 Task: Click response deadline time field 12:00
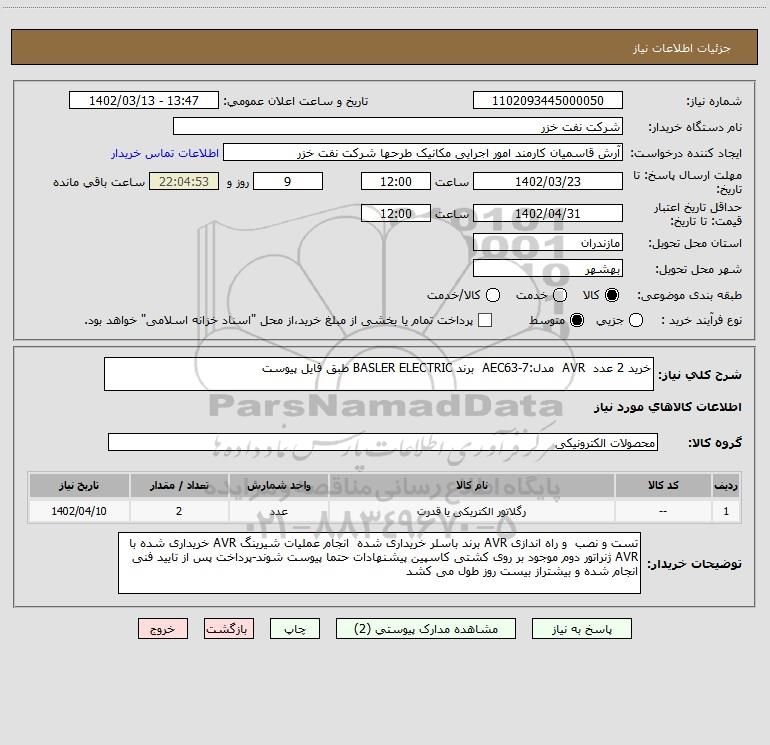396,181
